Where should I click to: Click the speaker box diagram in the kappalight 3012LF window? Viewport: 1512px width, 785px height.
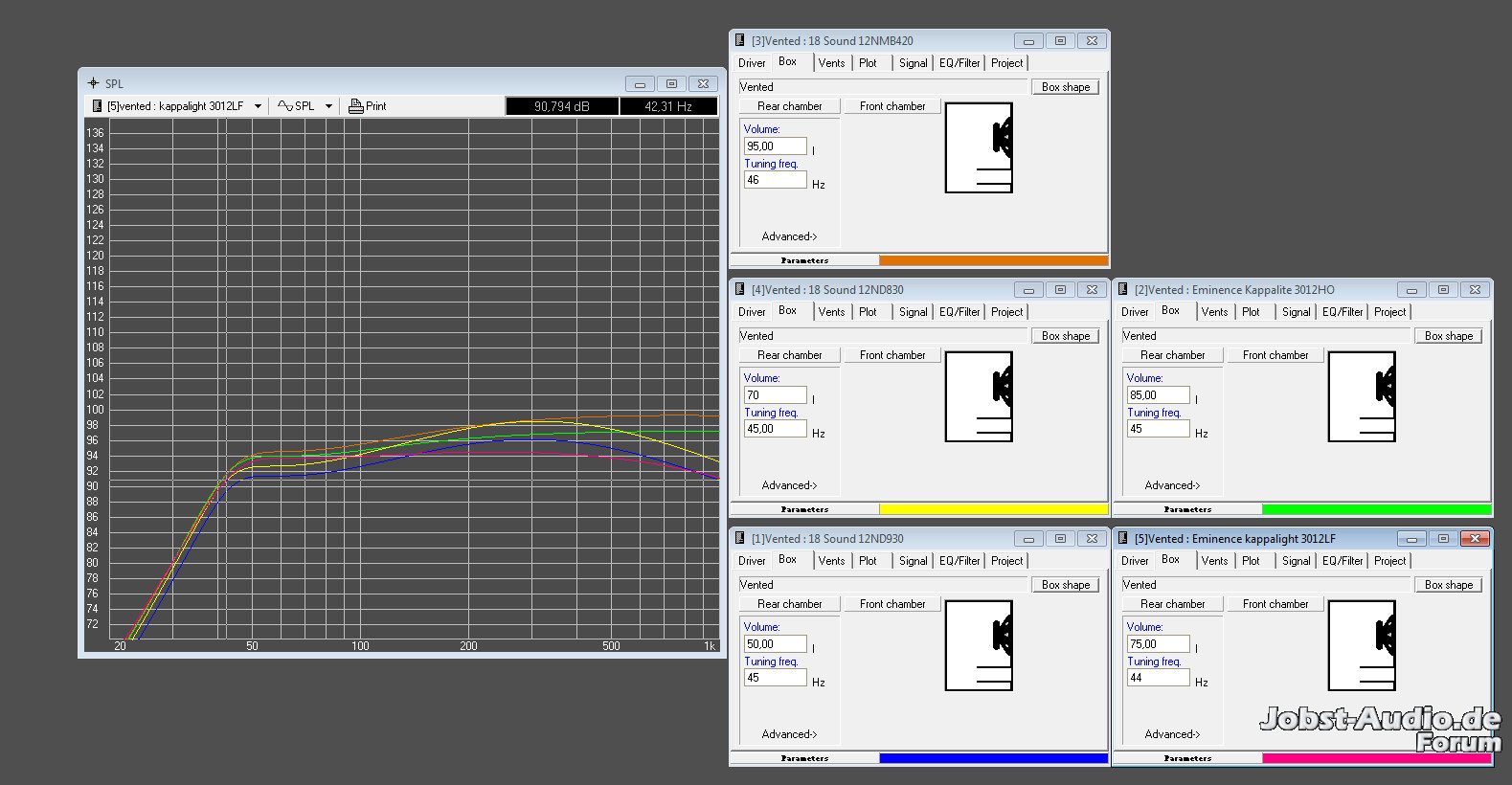pyautogui.click(x=1361, y=645)
